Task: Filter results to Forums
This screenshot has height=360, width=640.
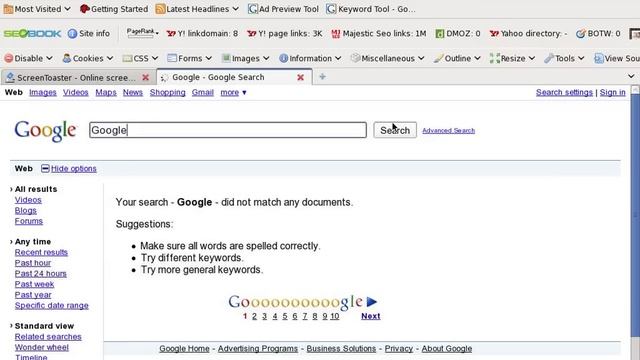Action: (29, 221)
